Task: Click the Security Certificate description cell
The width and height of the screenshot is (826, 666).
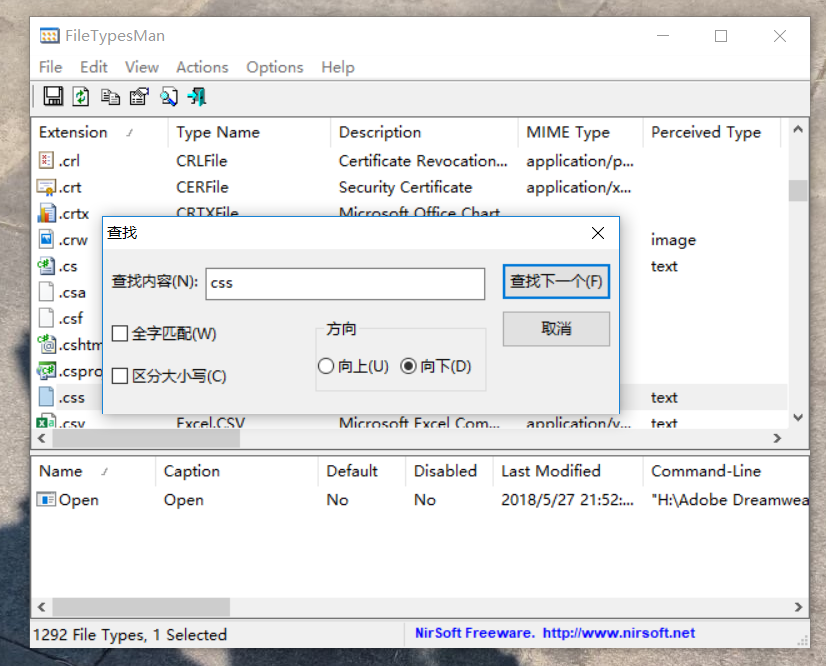Action: click(405, 187)
